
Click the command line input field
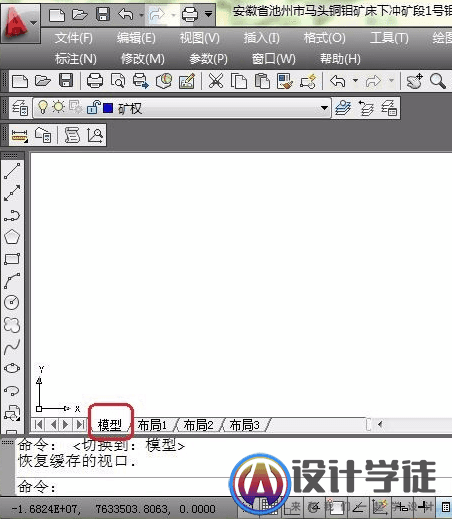point(233,487)
